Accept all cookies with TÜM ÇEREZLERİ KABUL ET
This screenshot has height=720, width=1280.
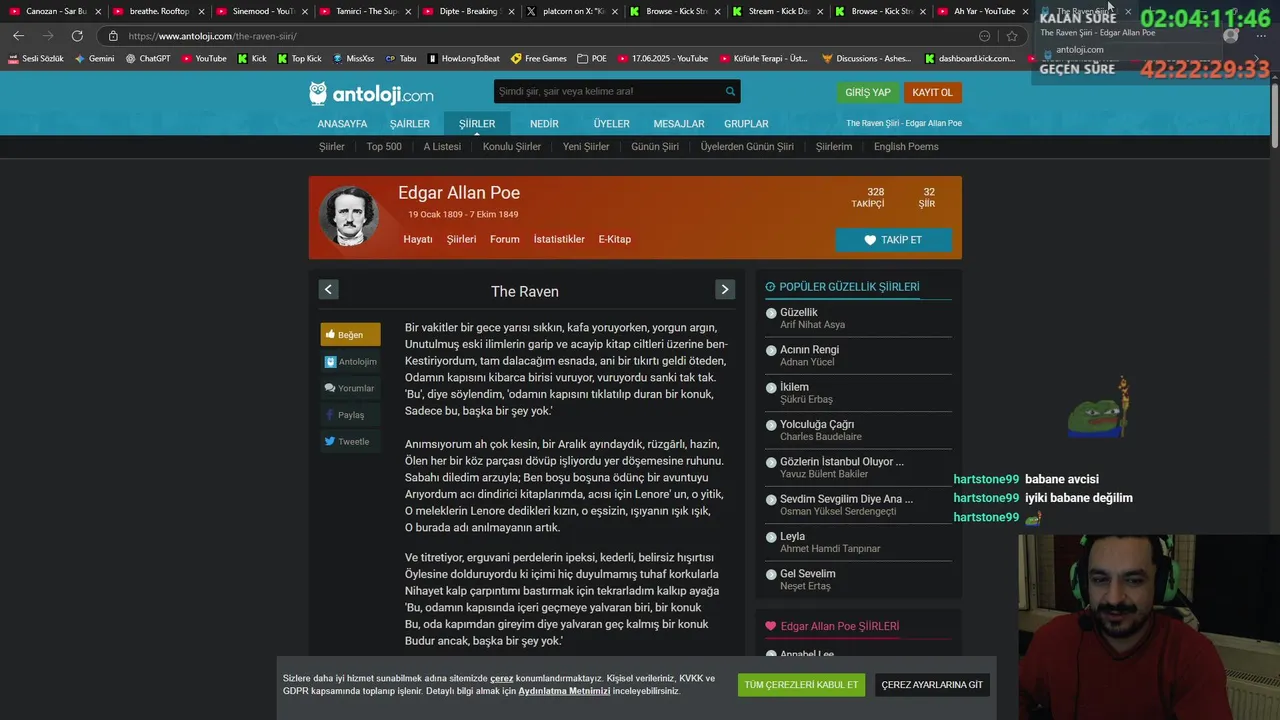801,685
